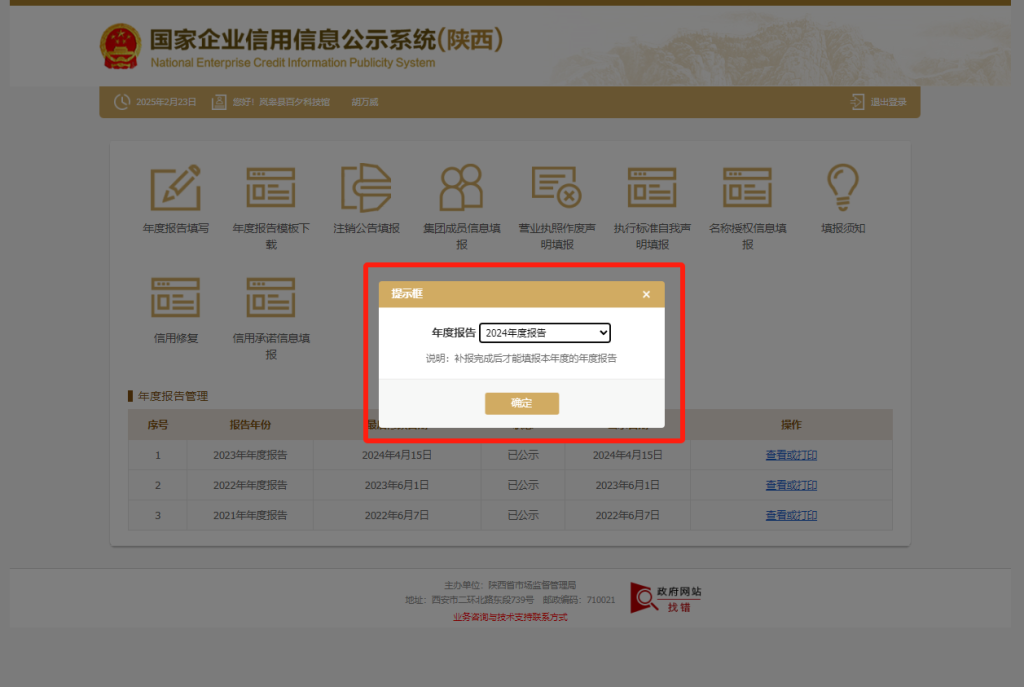This screenshot has width=1024, height=687.
Task: Click the 信用承诺信息填报 icon
Action: [x=271, y=297]
